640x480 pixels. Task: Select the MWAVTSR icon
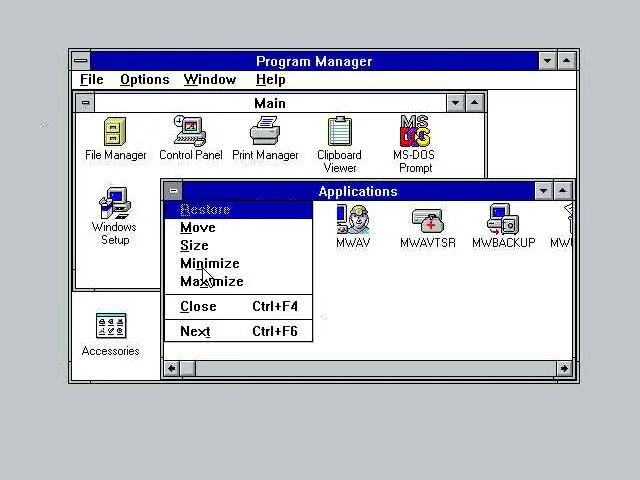pyautogui.click(x=427, y=227)
